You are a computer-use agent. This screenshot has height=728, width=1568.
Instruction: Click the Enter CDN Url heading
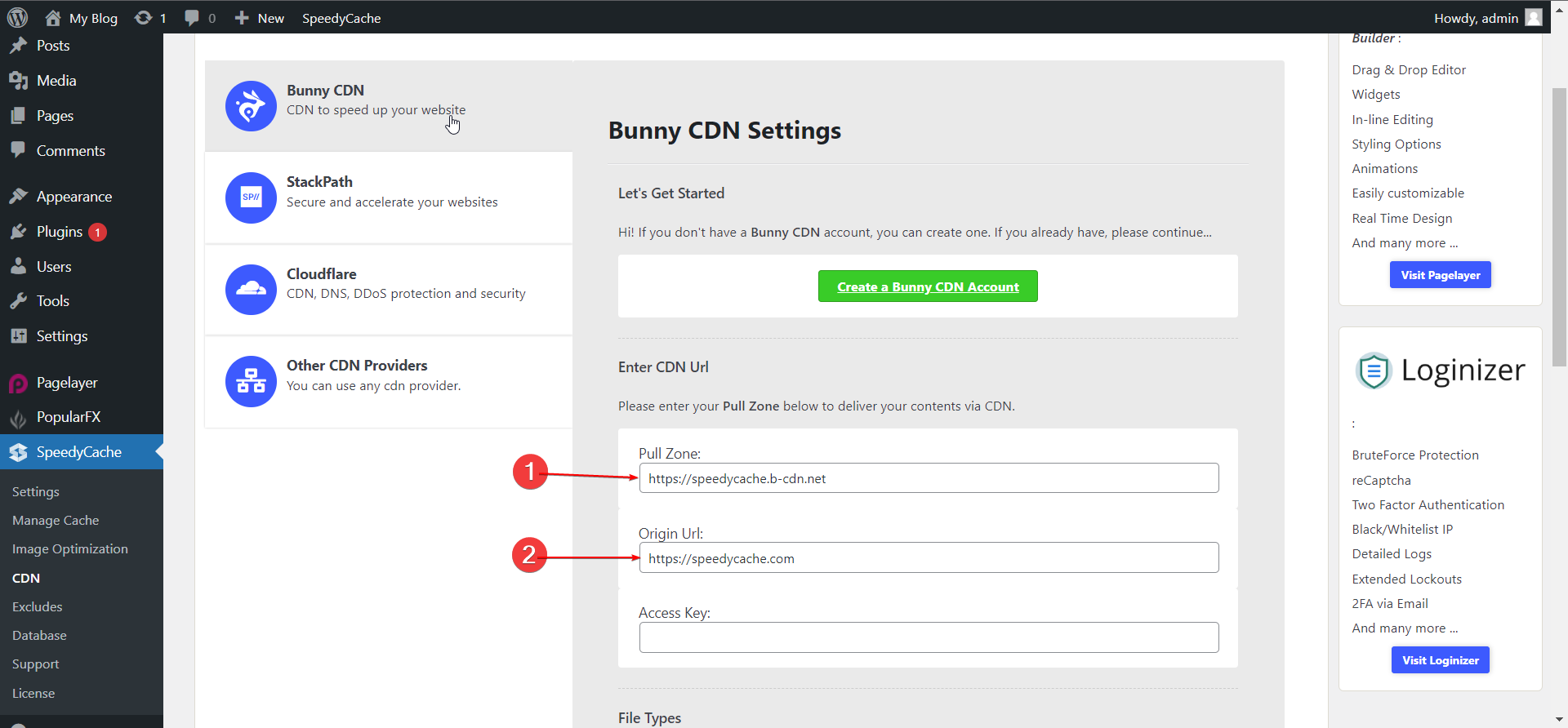pos(663,367)
